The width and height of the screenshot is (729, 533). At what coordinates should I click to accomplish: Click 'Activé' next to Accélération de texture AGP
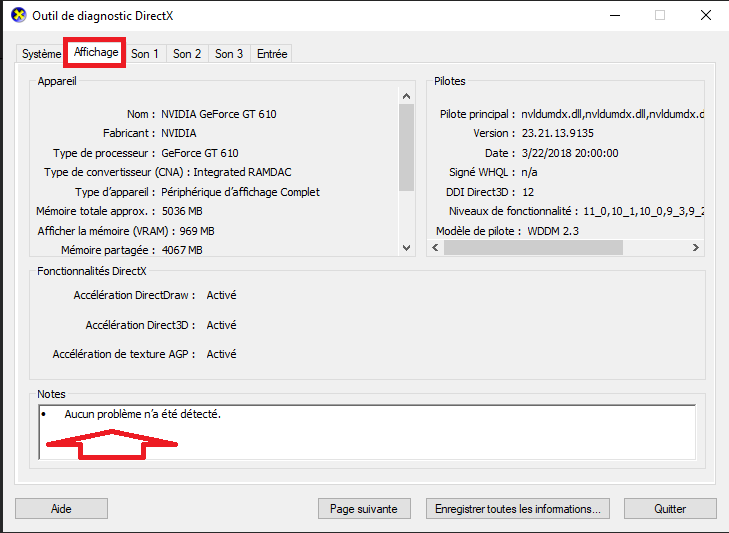click(x=221, y=354)
